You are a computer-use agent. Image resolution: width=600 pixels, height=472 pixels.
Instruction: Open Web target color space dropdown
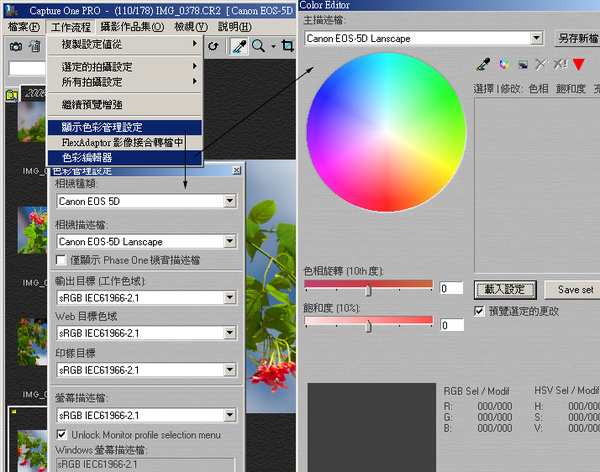click(230, 333)
